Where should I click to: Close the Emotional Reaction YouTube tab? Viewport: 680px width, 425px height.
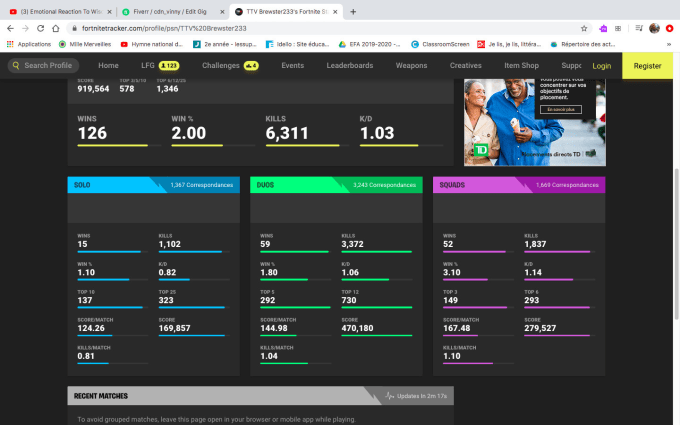click(109, 12)
